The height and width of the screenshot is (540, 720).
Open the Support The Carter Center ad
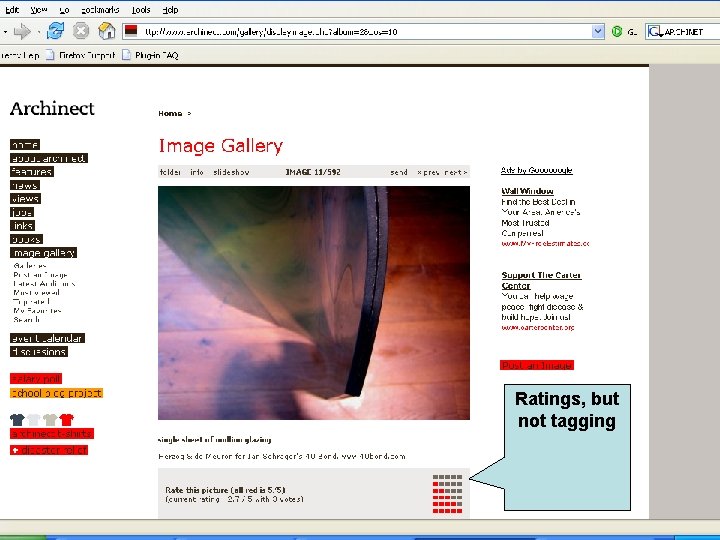pos(541,280)
